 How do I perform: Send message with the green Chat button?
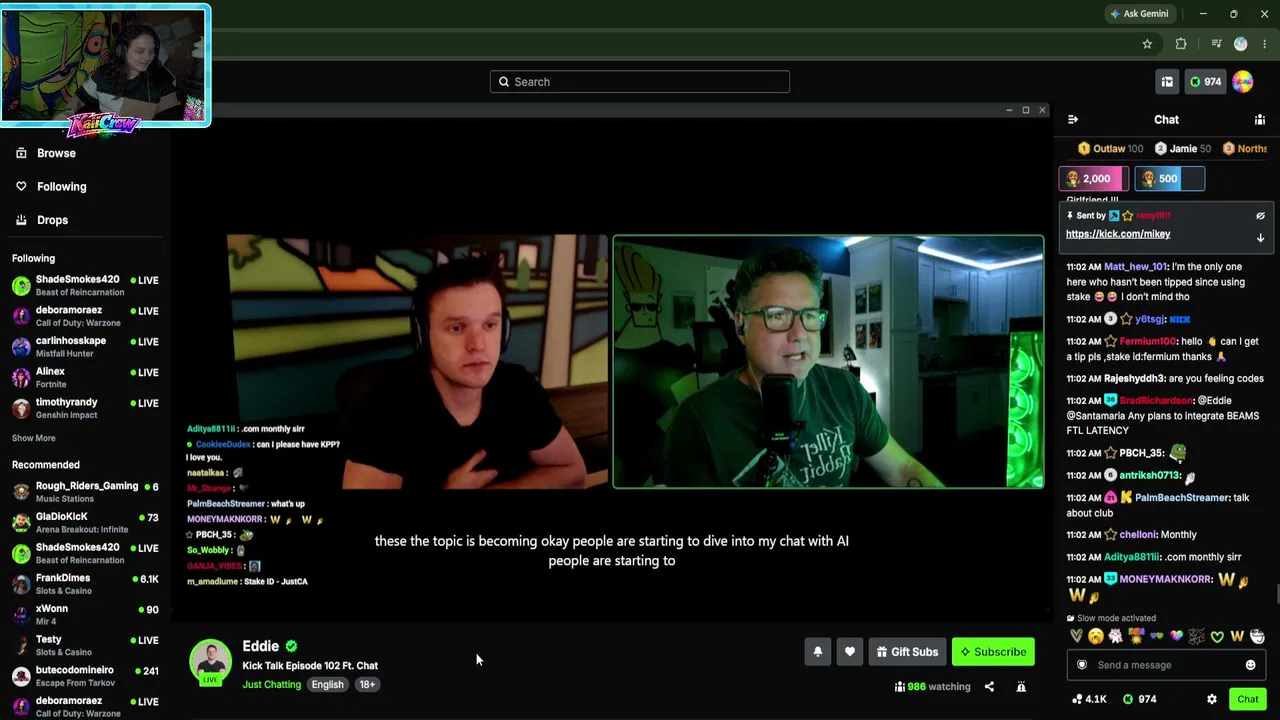pyautogui.click(x=1247, y=699)
